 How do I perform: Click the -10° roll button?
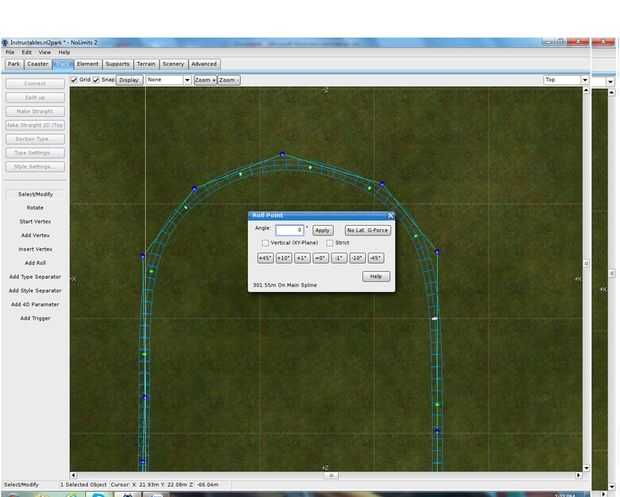357,258
